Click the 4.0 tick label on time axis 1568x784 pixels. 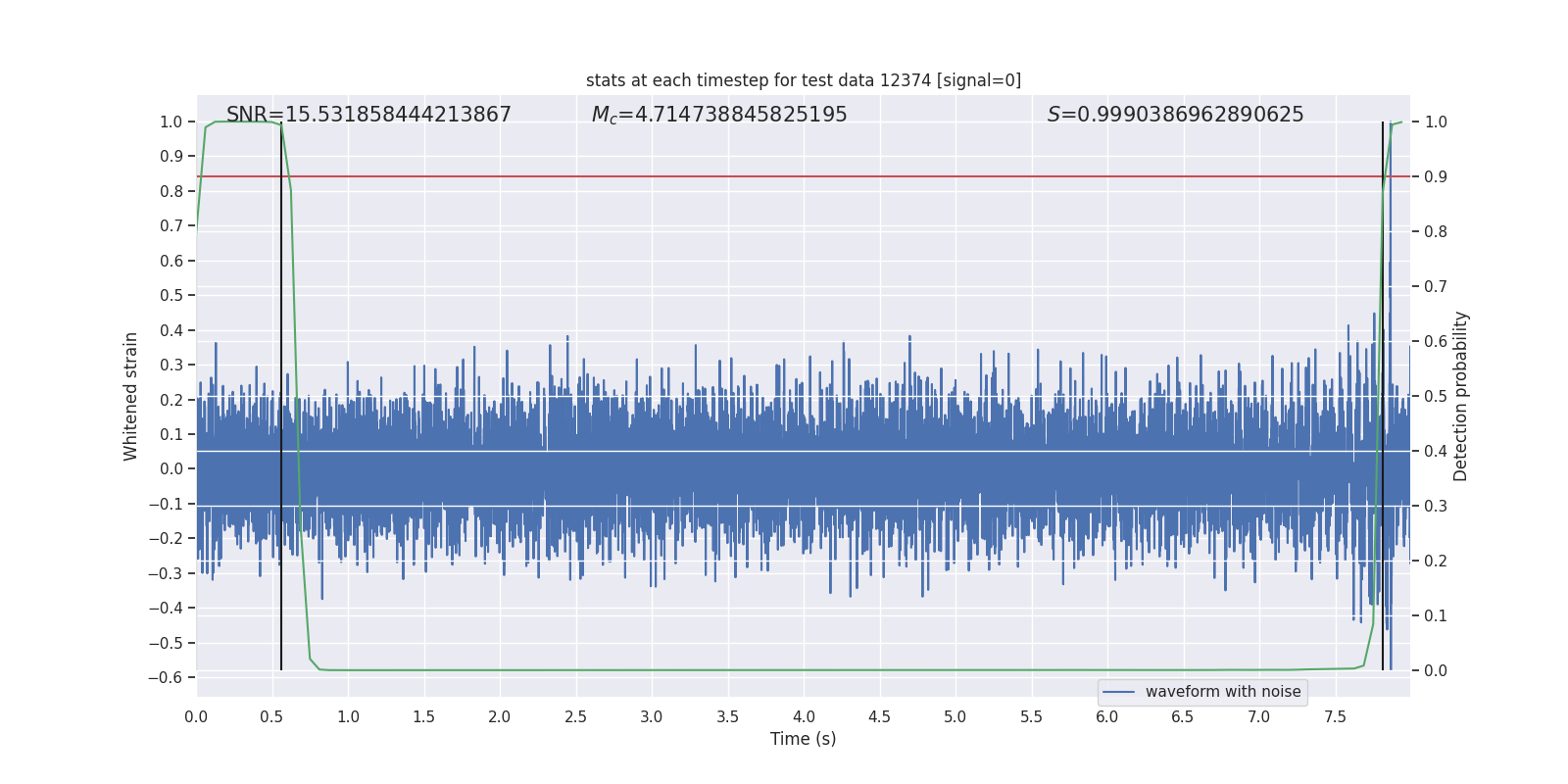[804, 717]
